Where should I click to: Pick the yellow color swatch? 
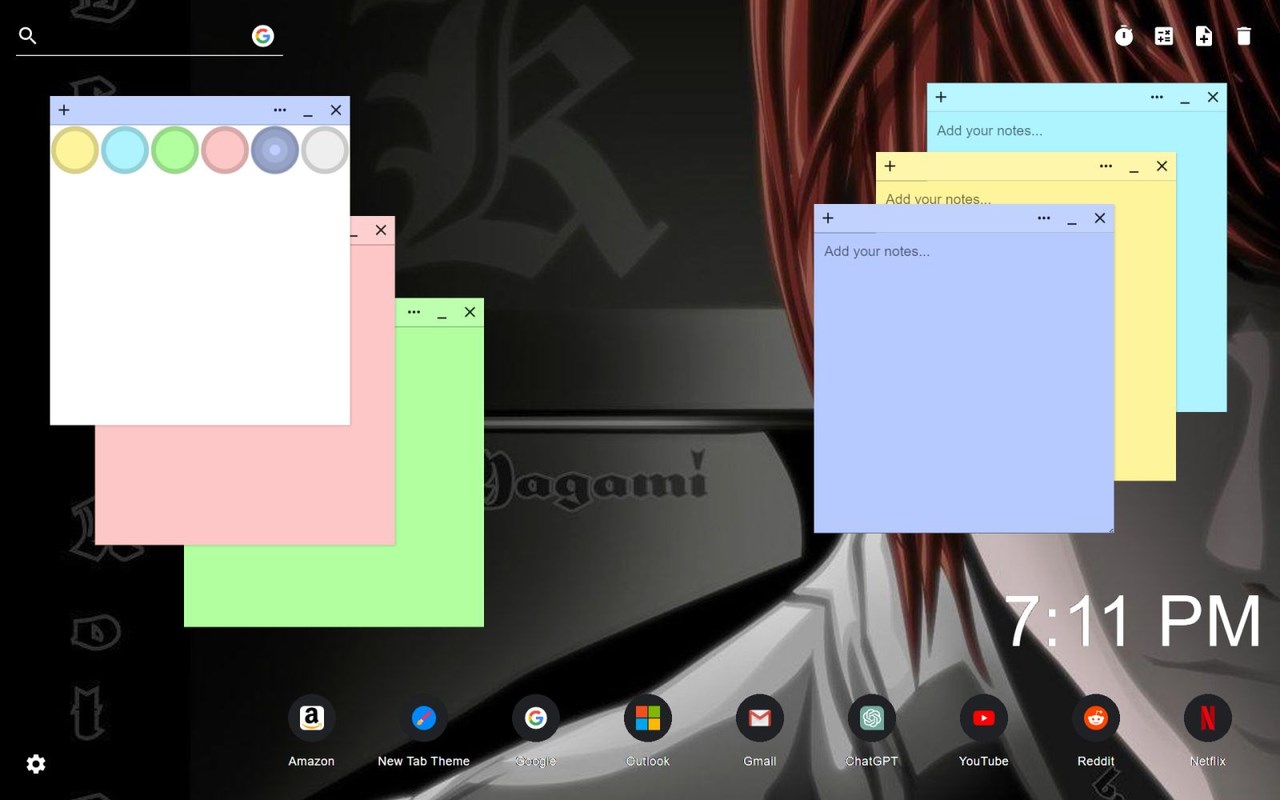(x=75, y=150)
